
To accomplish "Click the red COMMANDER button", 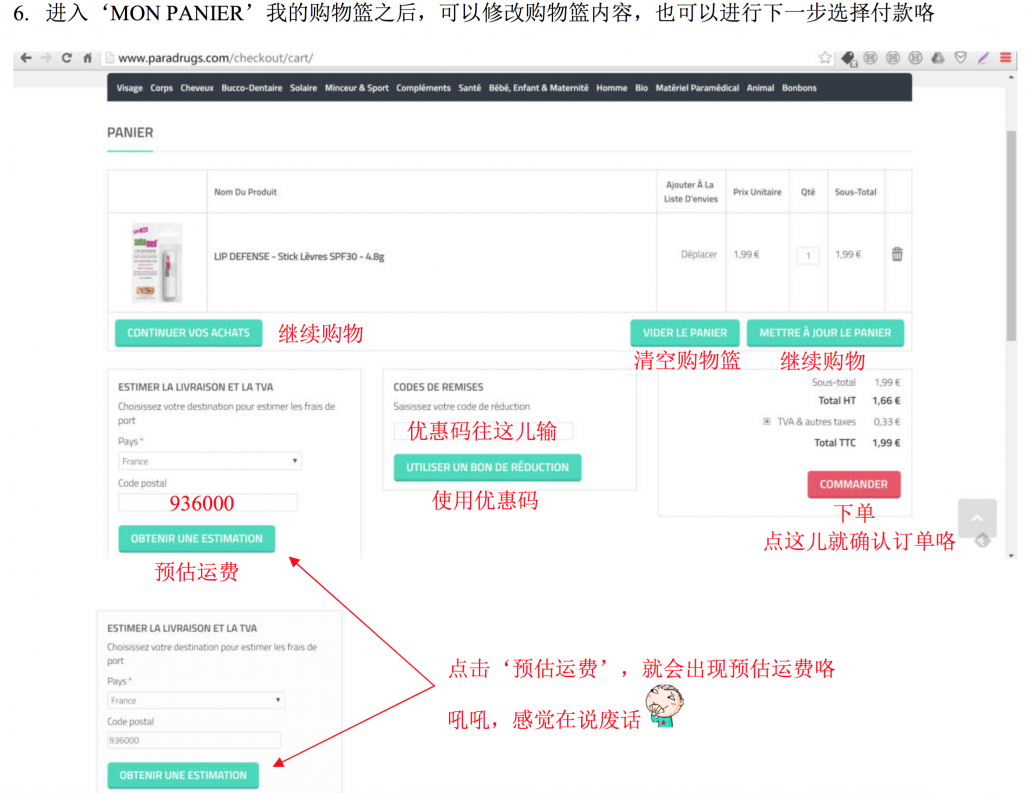I will point(853,484).
